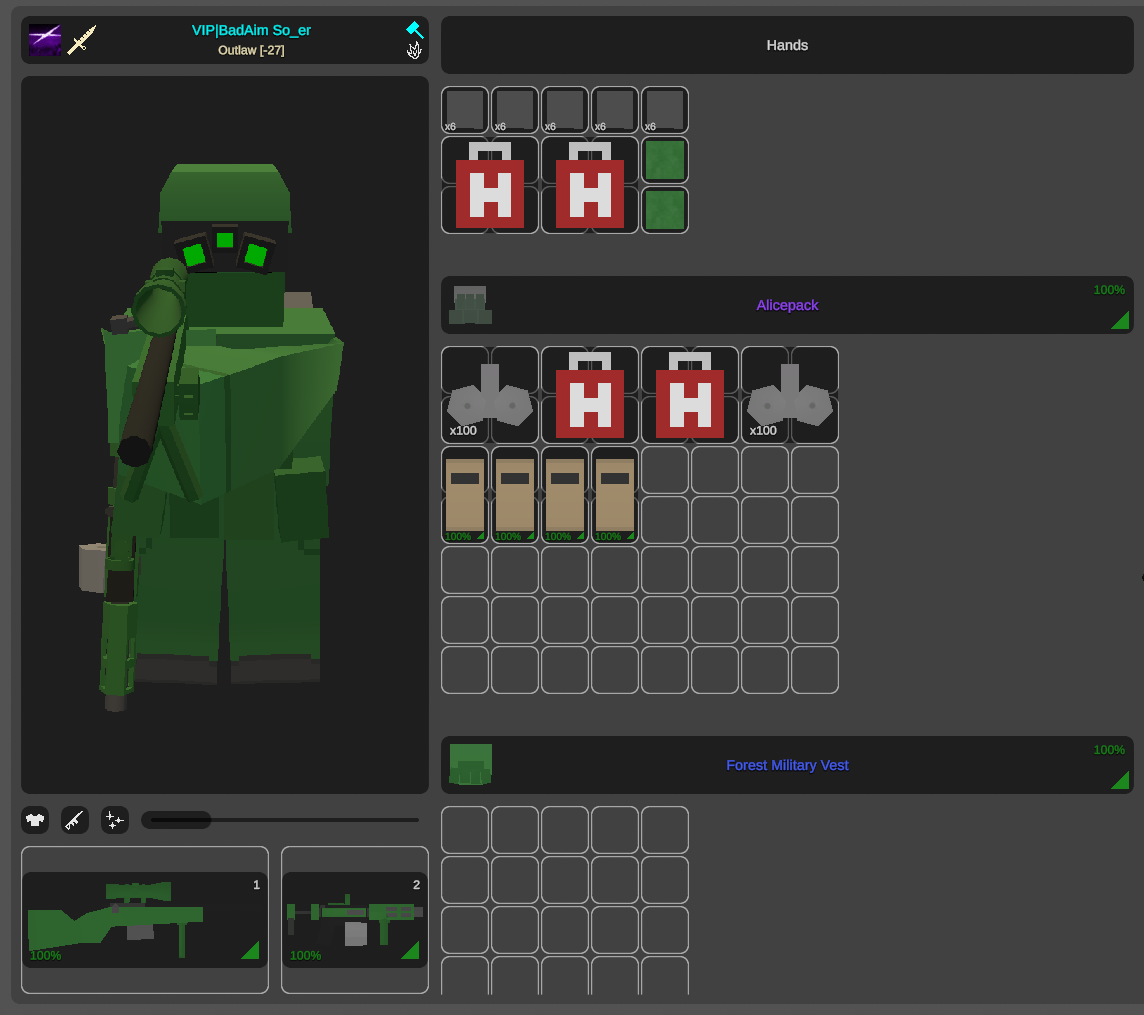
Task: Click sniper rifle 100% durability label
Action: (45, 955)
